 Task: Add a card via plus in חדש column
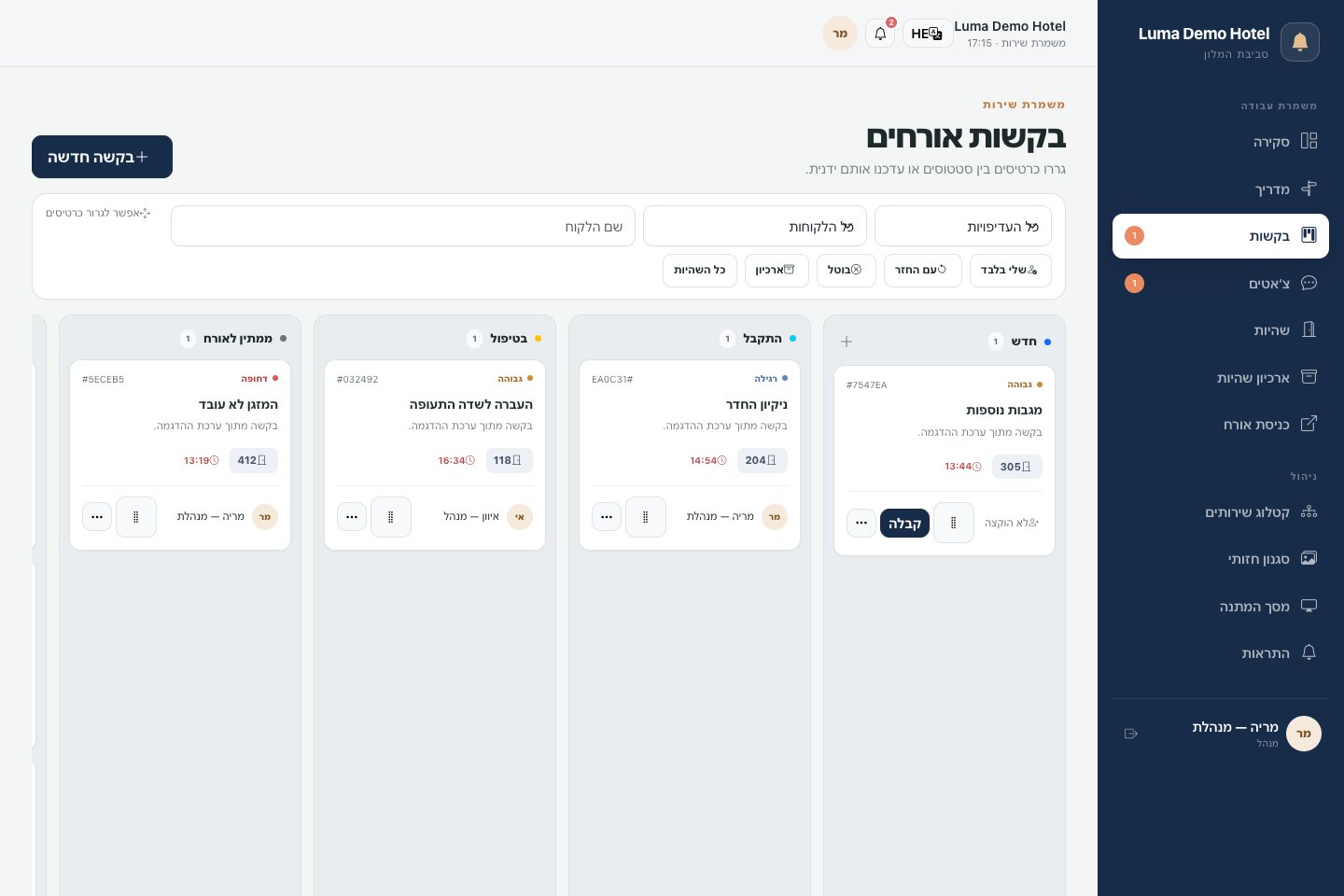[847, 342]
